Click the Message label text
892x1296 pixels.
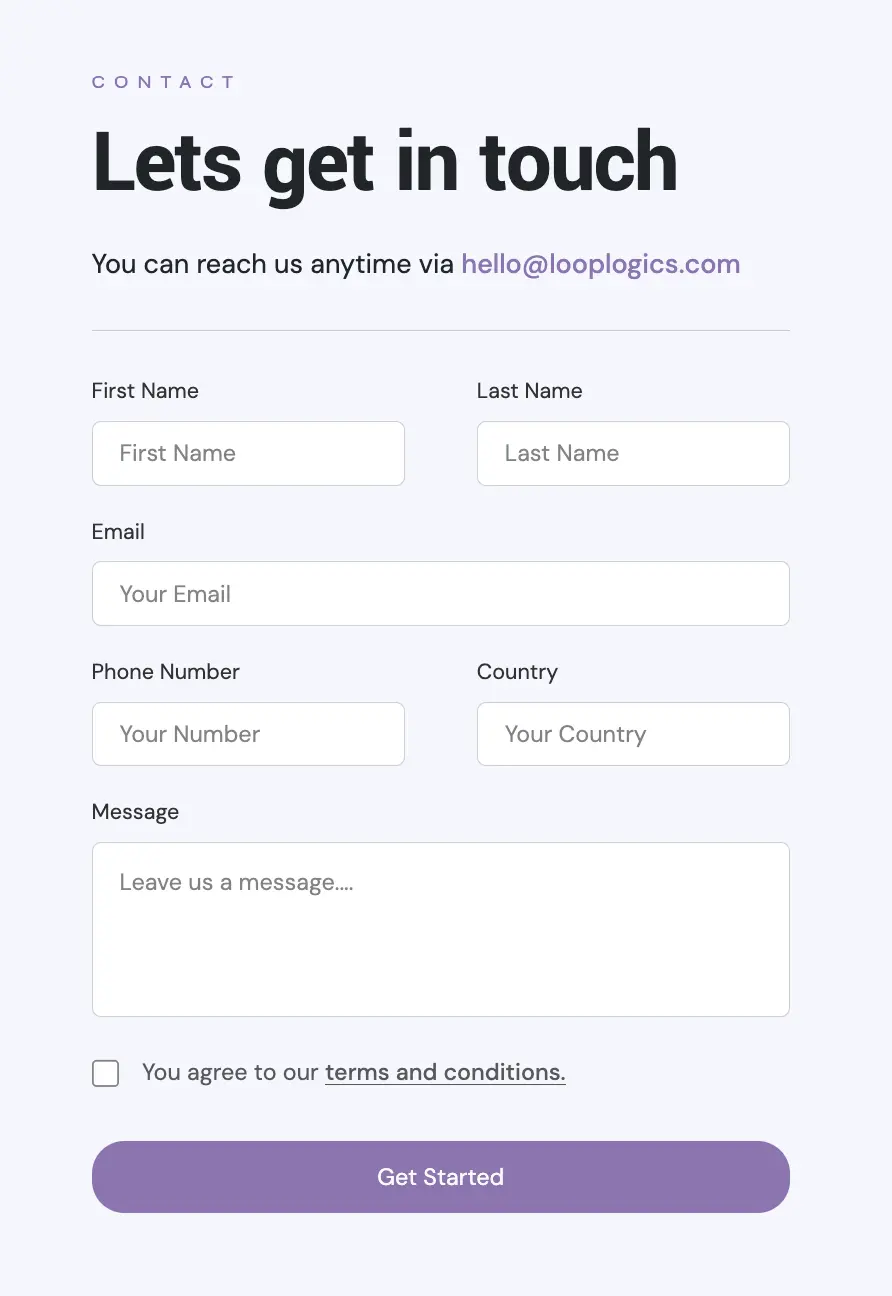point(135,812)
